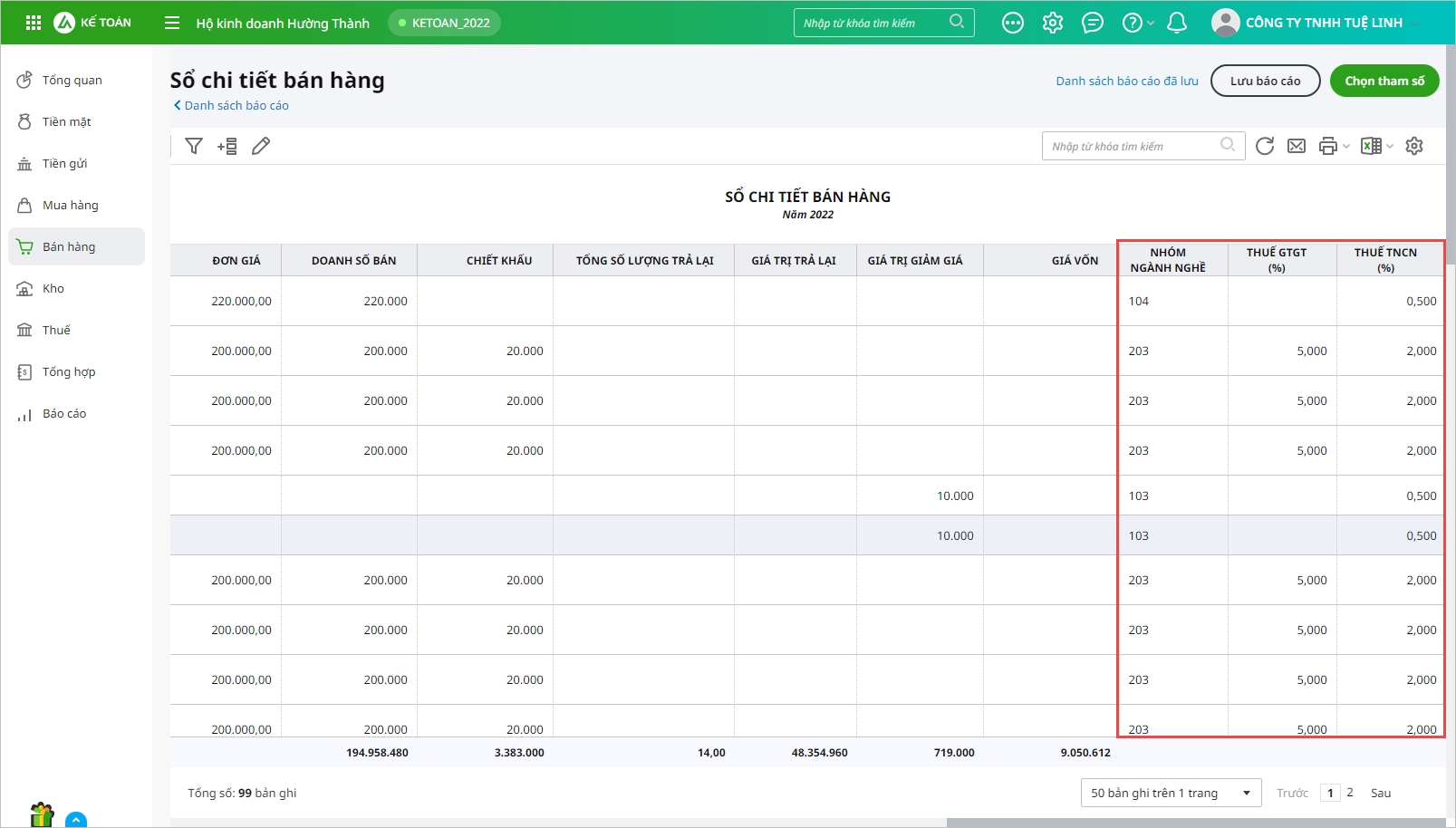Expand the 50 records per page dropdown
The height and width of the screenshot is (828, 1456).
(x=1171, y=793)
